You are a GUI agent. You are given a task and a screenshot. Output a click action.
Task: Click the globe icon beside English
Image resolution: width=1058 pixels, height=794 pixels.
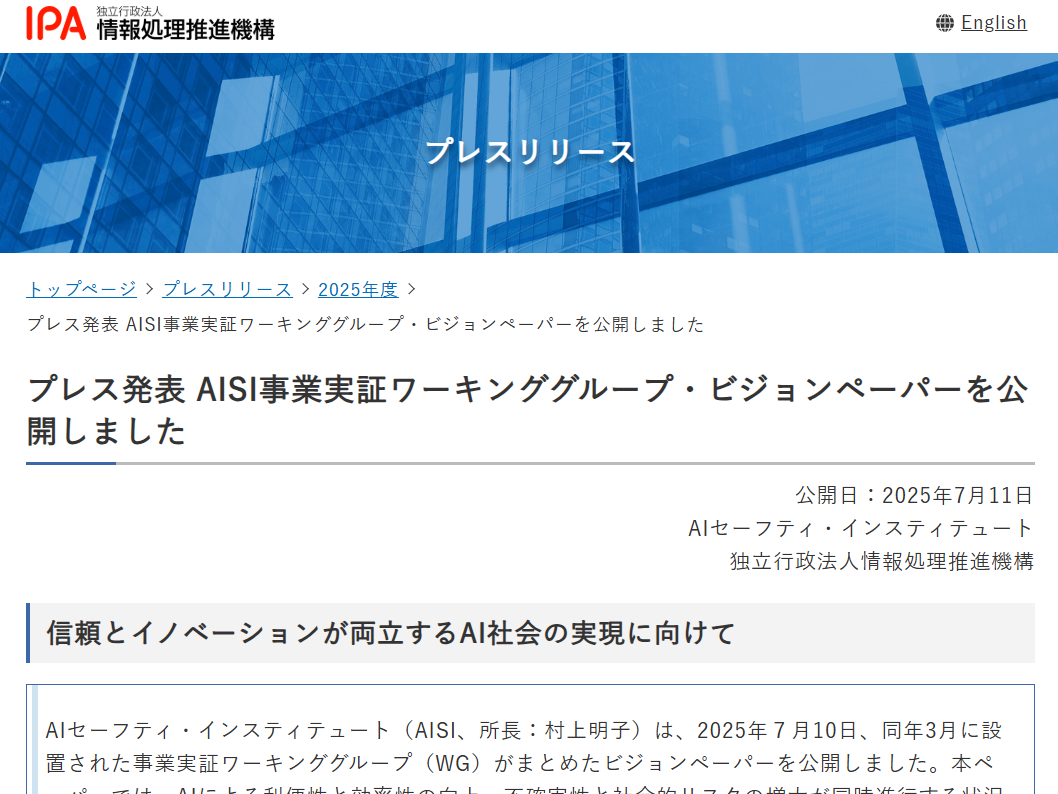(x=944, y=23)
